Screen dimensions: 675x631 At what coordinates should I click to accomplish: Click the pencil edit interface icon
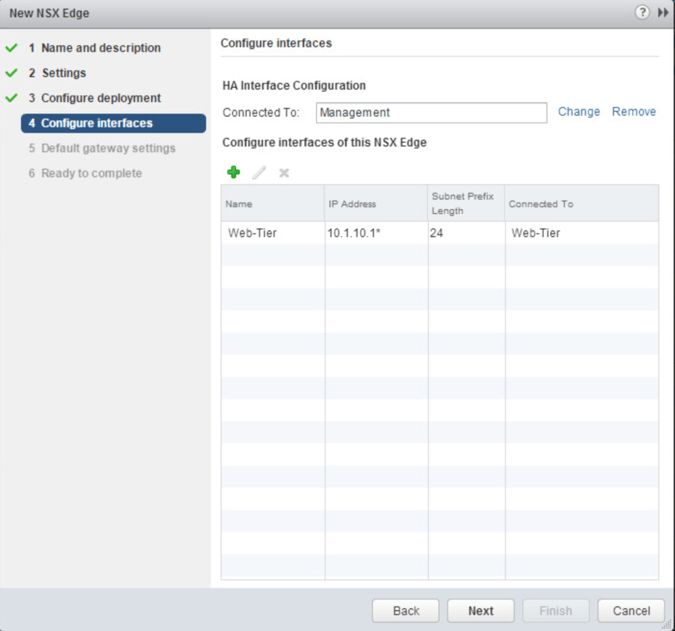(259, 173)
